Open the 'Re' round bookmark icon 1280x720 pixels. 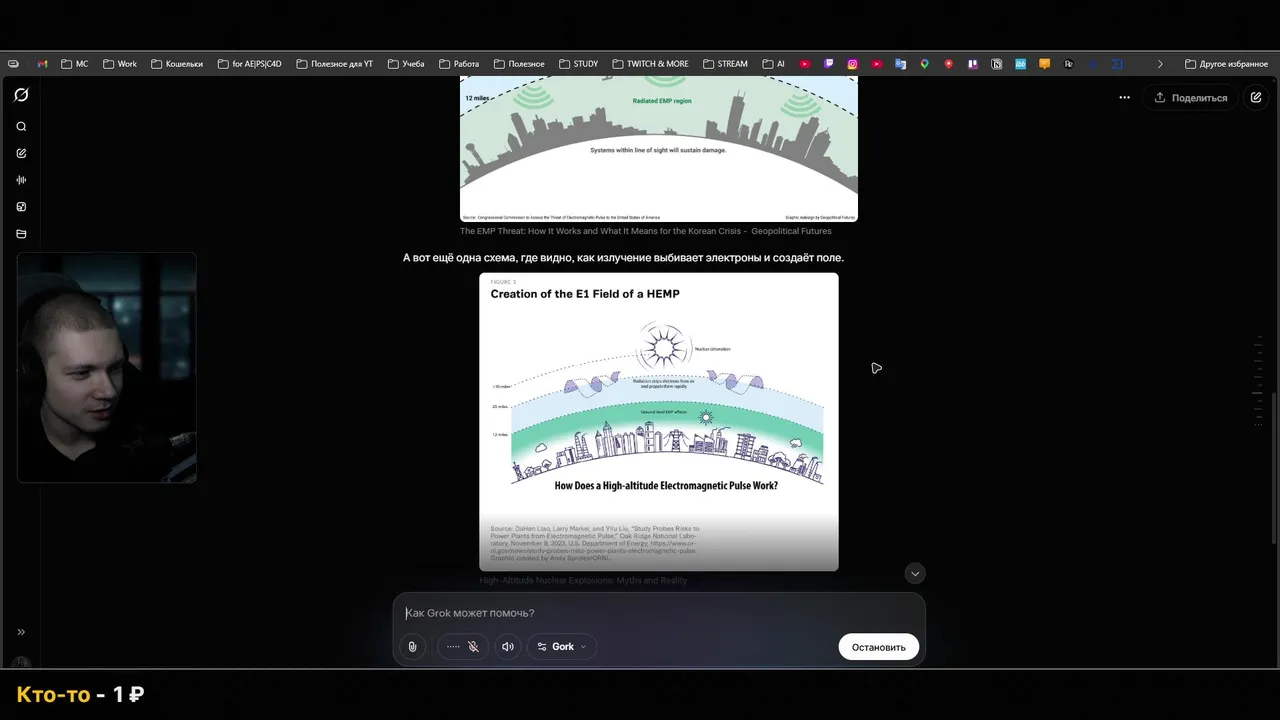click(x=1069, y=64)
